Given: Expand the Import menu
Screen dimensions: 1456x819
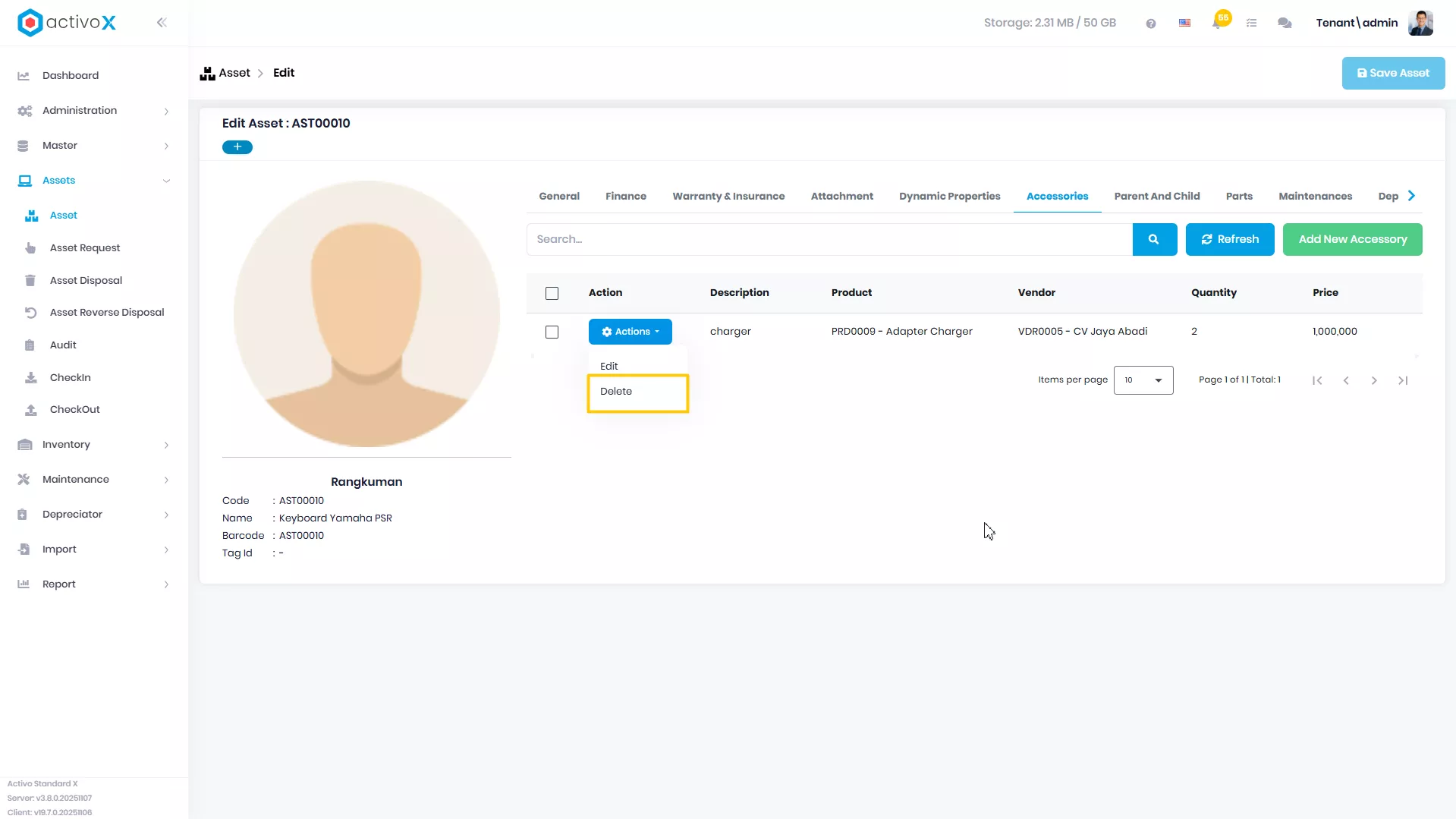Looking at the screenshot, I should pyautogui.click(x=94, y=549).
